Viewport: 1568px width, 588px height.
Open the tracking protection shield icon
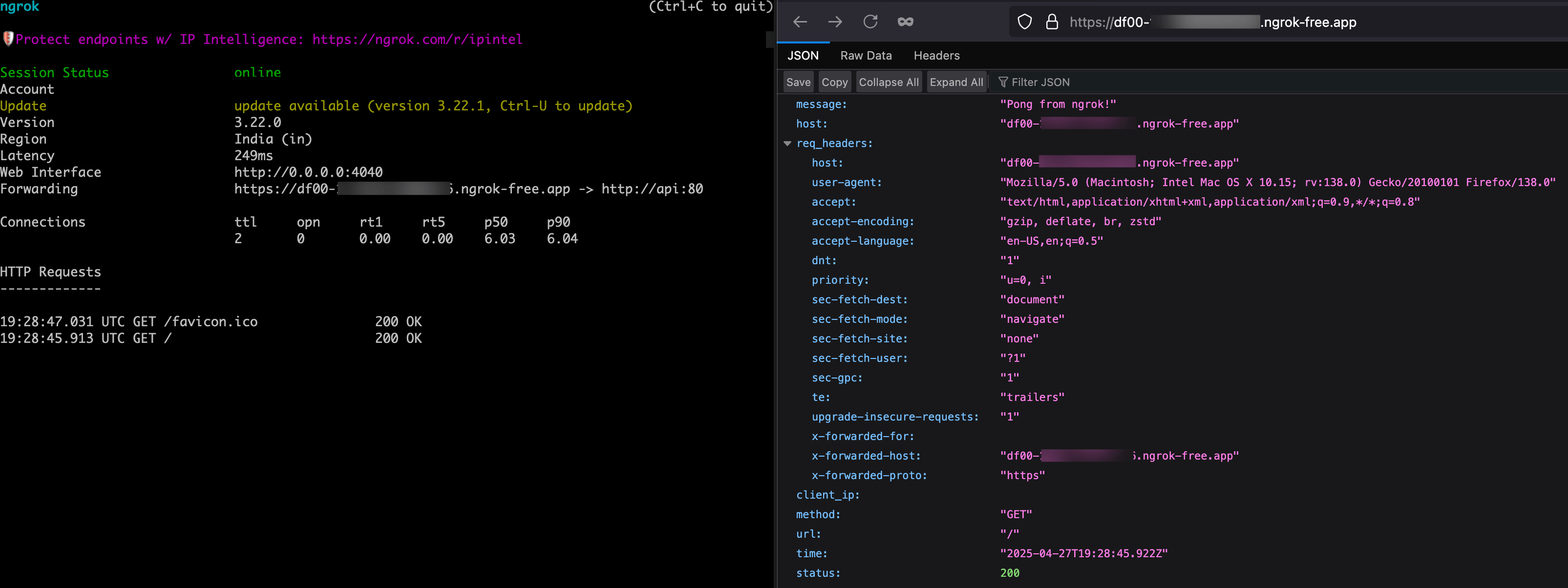(x=1025, y=22)
